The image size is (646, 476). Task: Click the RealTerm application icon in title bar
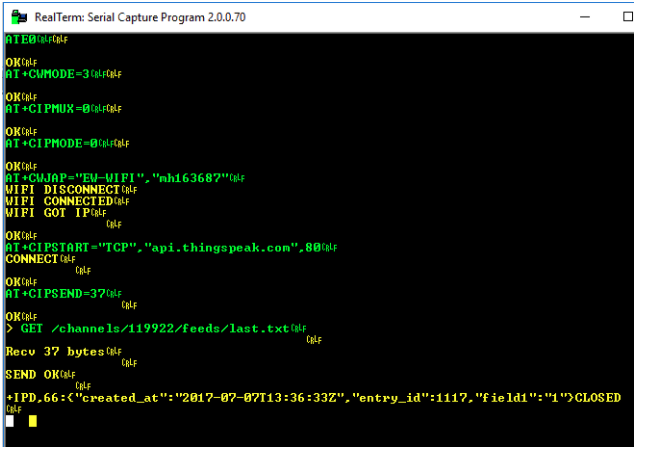click(x=17, y=17)
